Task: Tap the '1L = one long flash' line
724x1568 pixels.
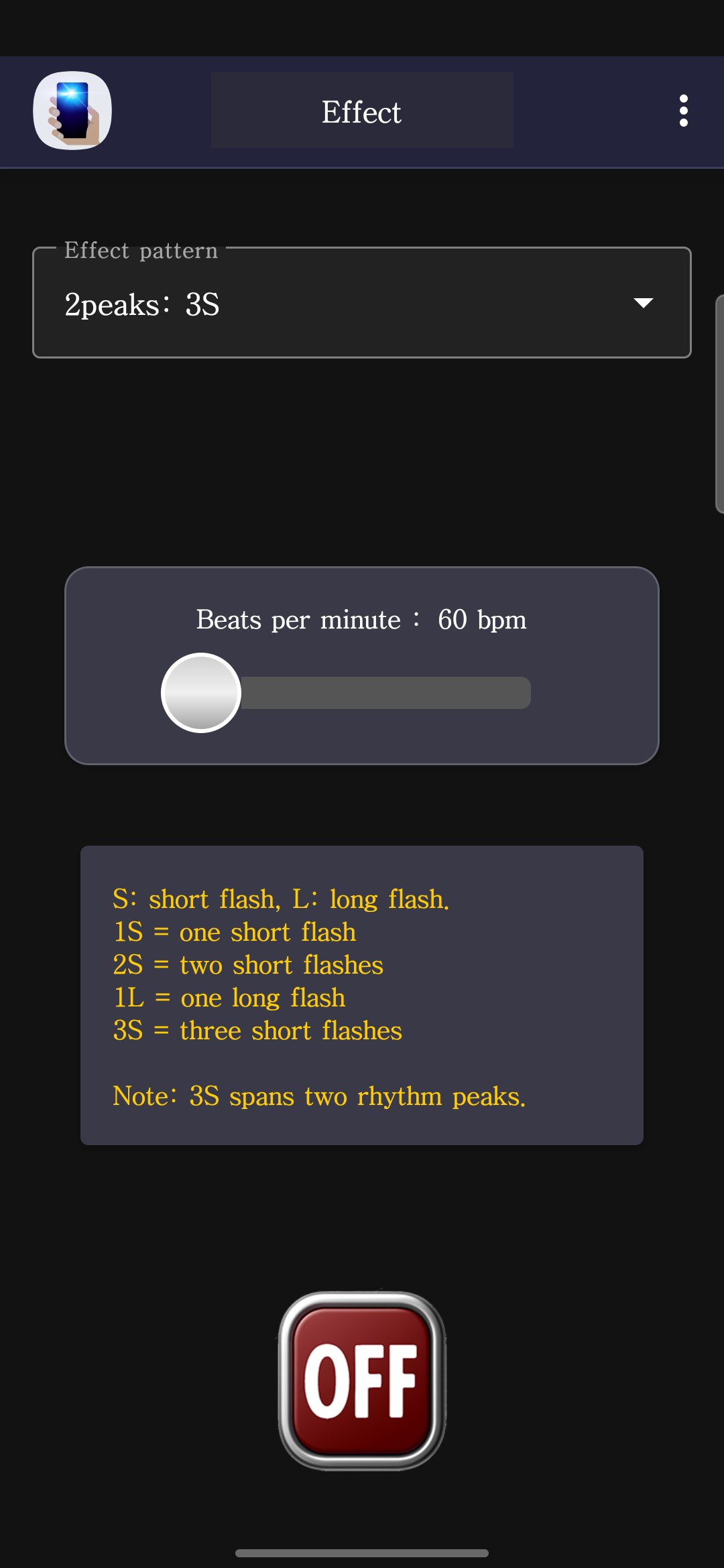Action: 229,998
